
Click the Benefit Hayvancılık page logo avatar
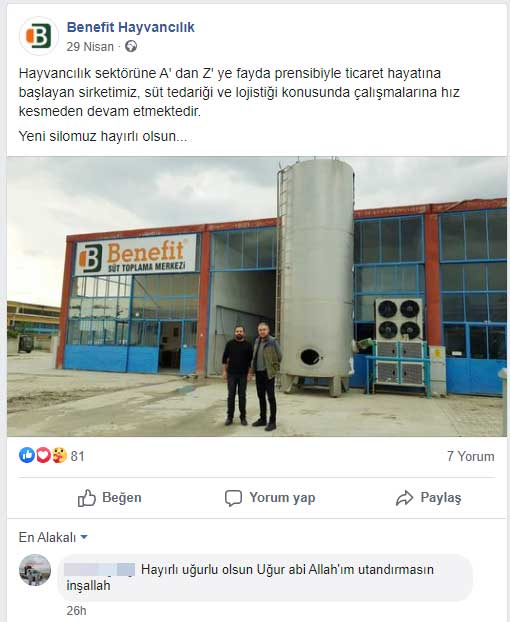(x=38, y=36)
